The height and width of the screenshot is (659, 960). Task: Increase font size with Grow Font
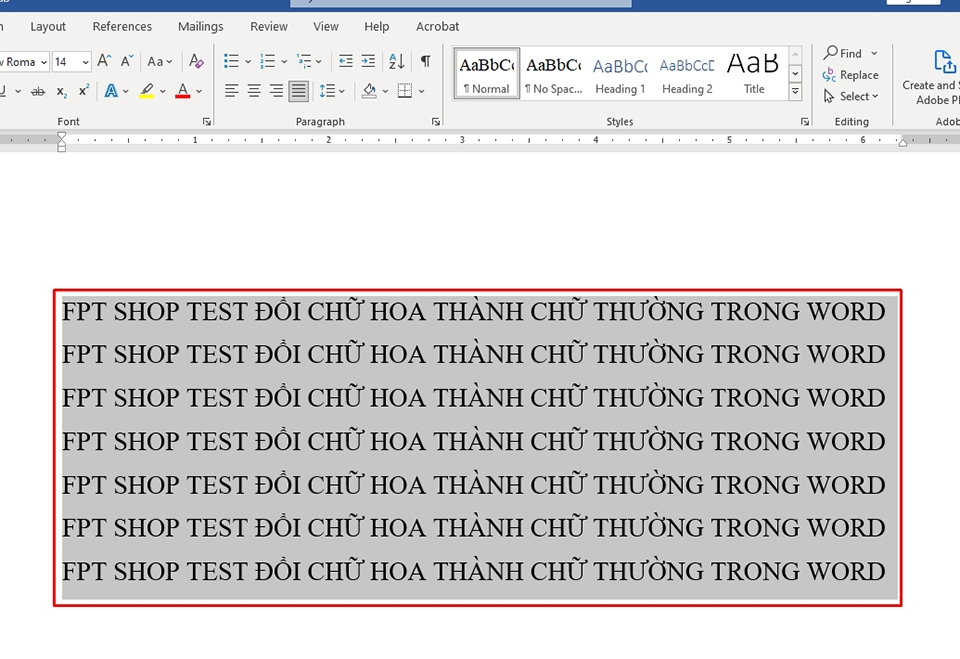[x=104, y=61]
